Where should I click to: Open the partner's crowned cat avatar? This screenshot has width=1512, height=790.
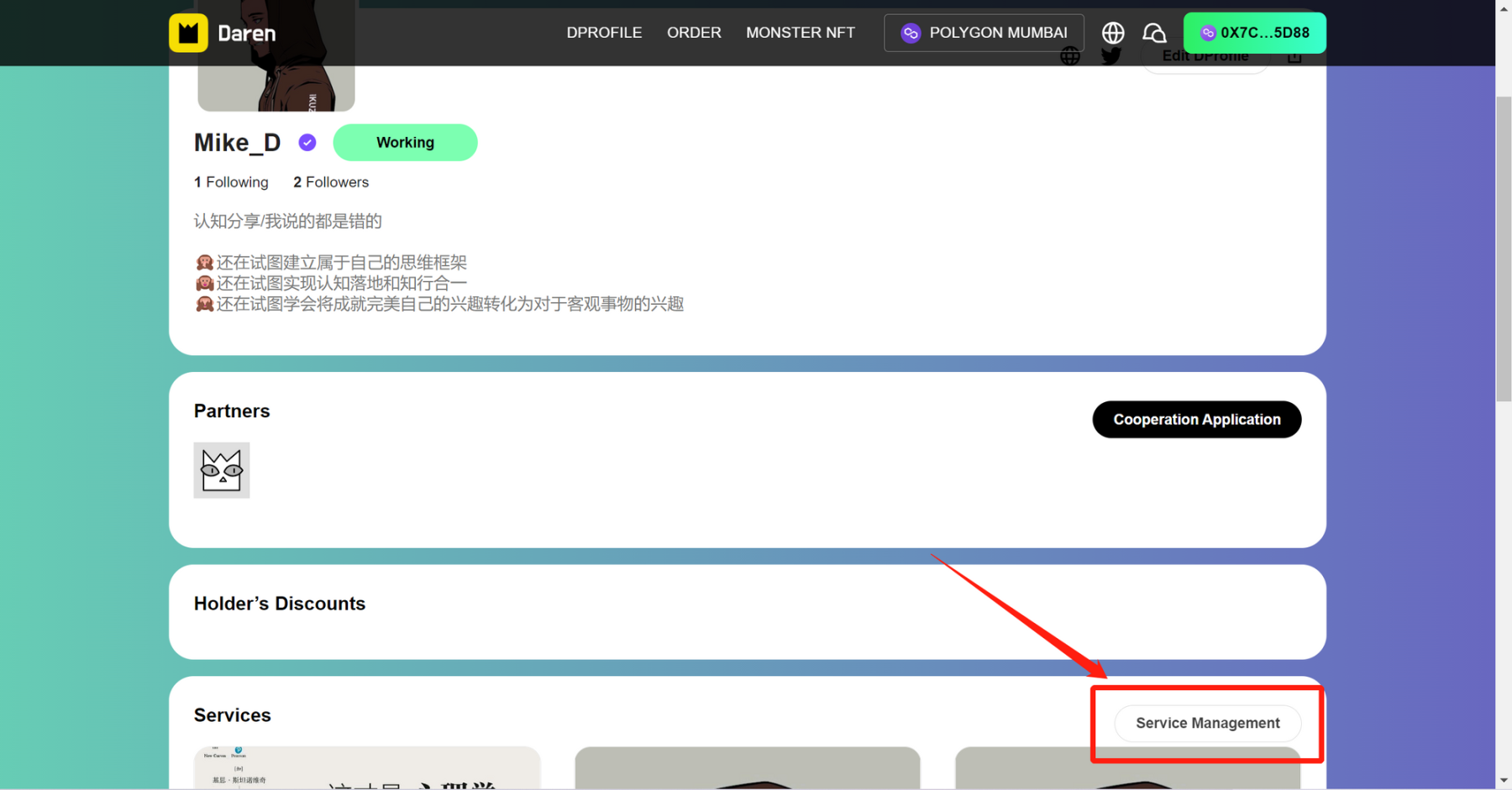[x=222, y=470]
